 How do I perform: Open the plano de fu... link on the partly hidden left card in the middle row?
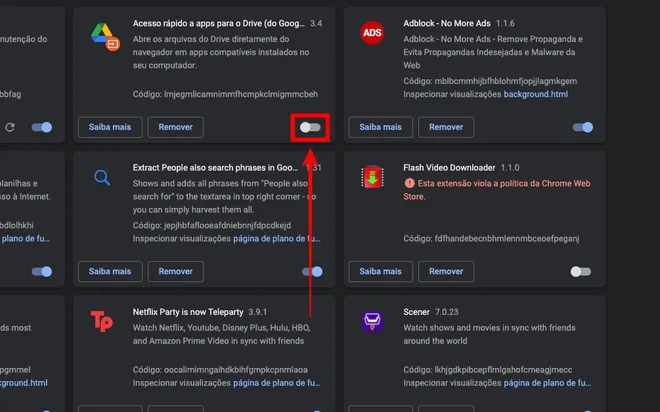pos(25,239)
